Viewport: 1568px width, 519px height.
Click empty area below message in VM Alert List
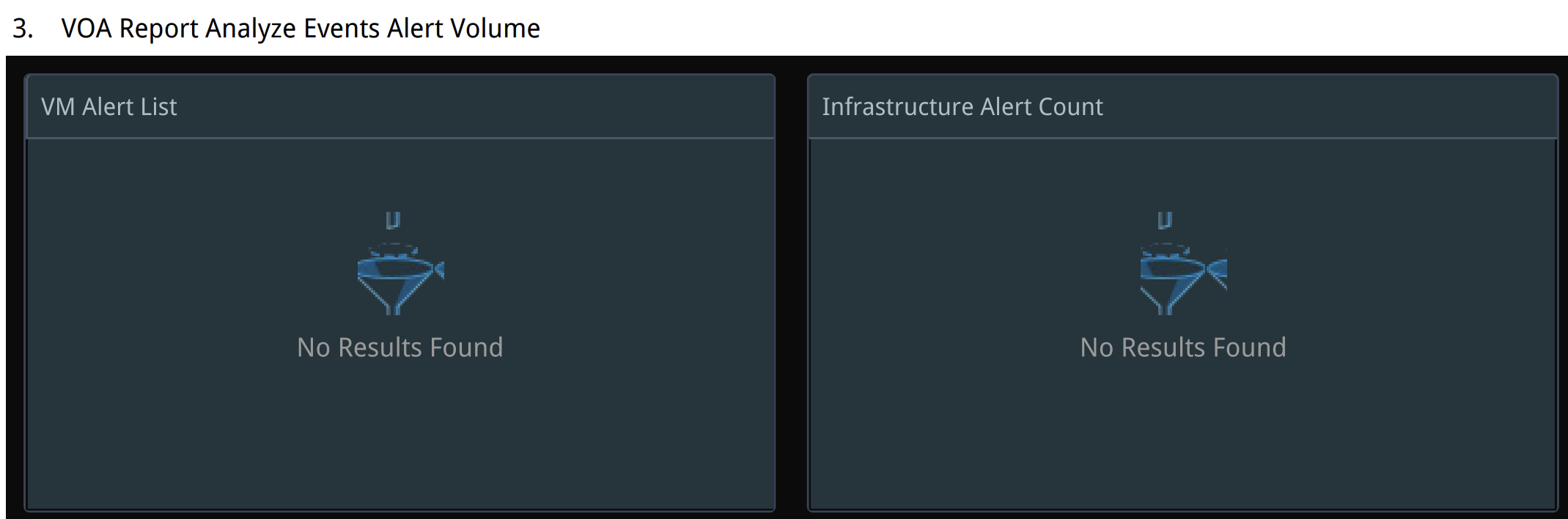tap(400, 440)
